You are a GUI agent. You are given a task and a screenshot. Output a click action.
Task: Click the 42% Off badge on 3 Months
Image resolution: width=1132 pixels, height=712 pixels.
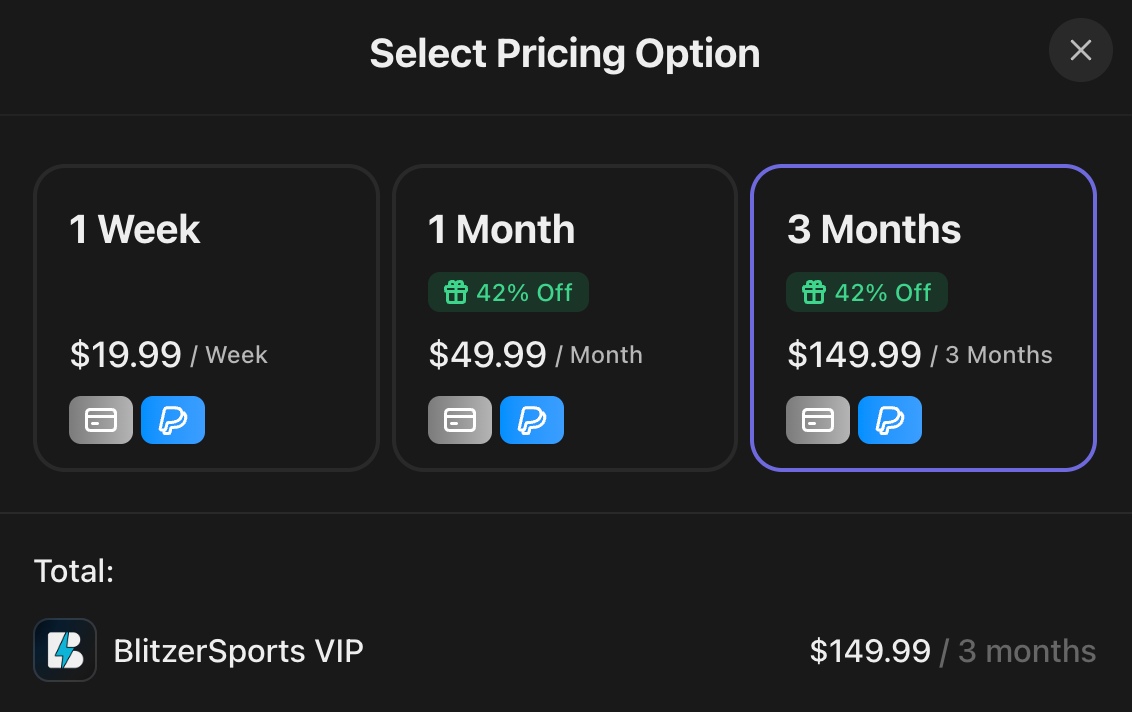pyautogui.click(x=867, y=292)
